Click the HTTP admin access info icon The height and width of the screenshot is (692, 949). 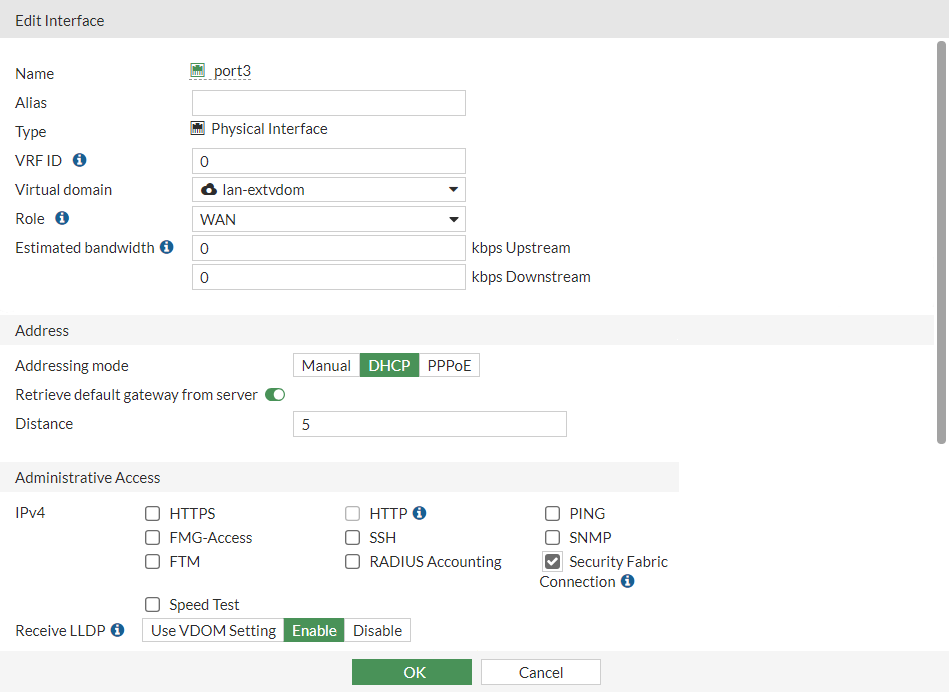[418, 512]
